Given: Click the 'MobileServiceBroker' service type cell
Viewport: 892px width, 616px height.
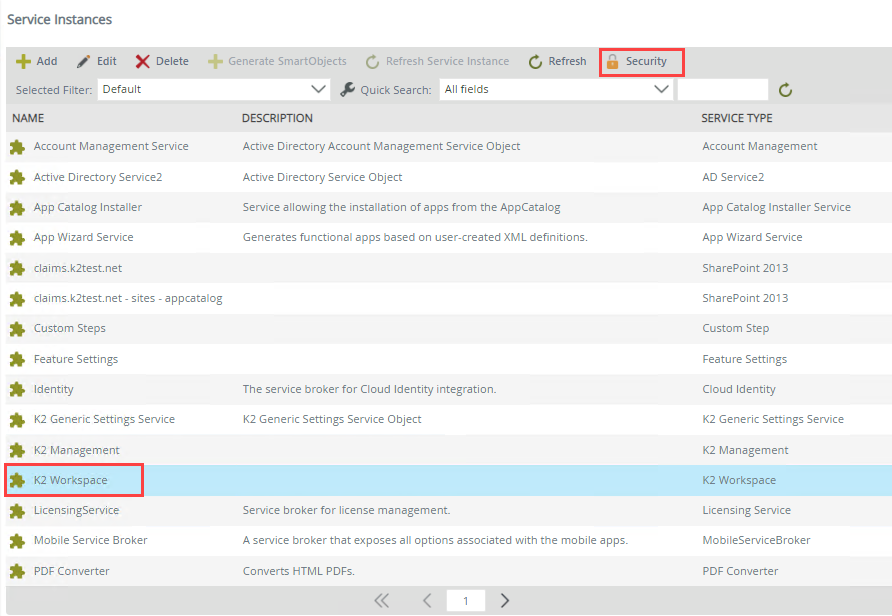Looking at the screenshot, I should point(757,540).
